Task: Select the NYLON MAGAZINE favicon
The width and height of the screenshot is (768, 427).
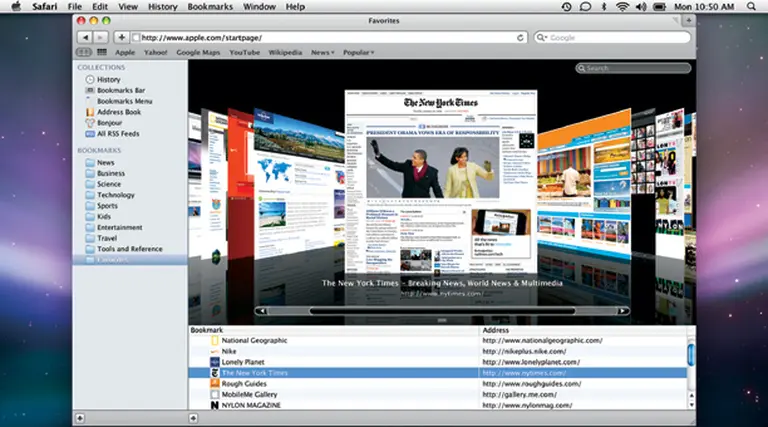Action: [215, 405]
